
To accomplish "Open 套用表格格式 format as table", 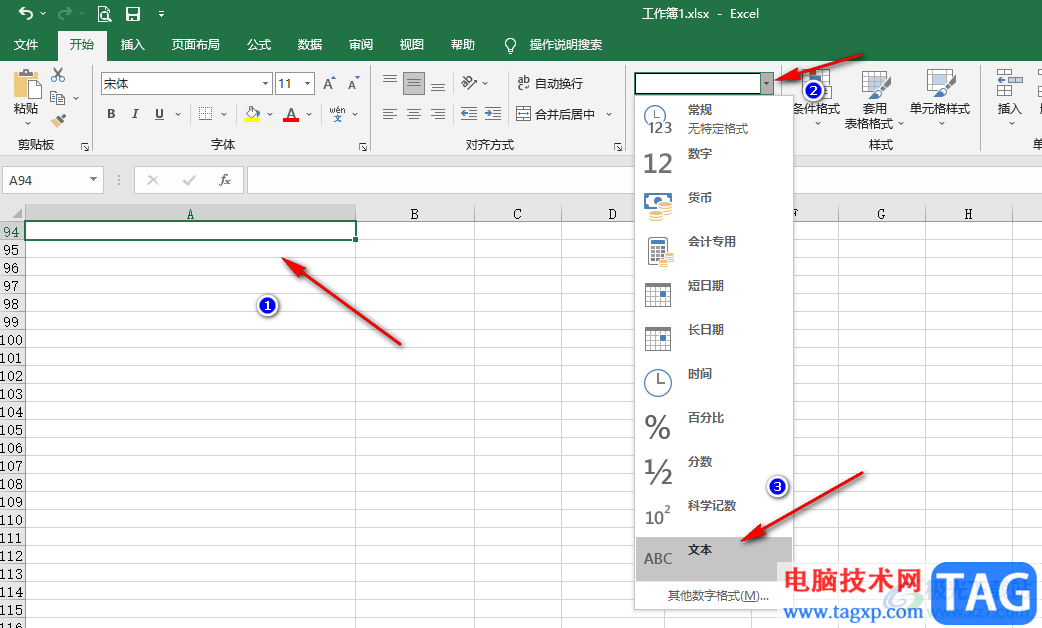I will tap(875, 100).
